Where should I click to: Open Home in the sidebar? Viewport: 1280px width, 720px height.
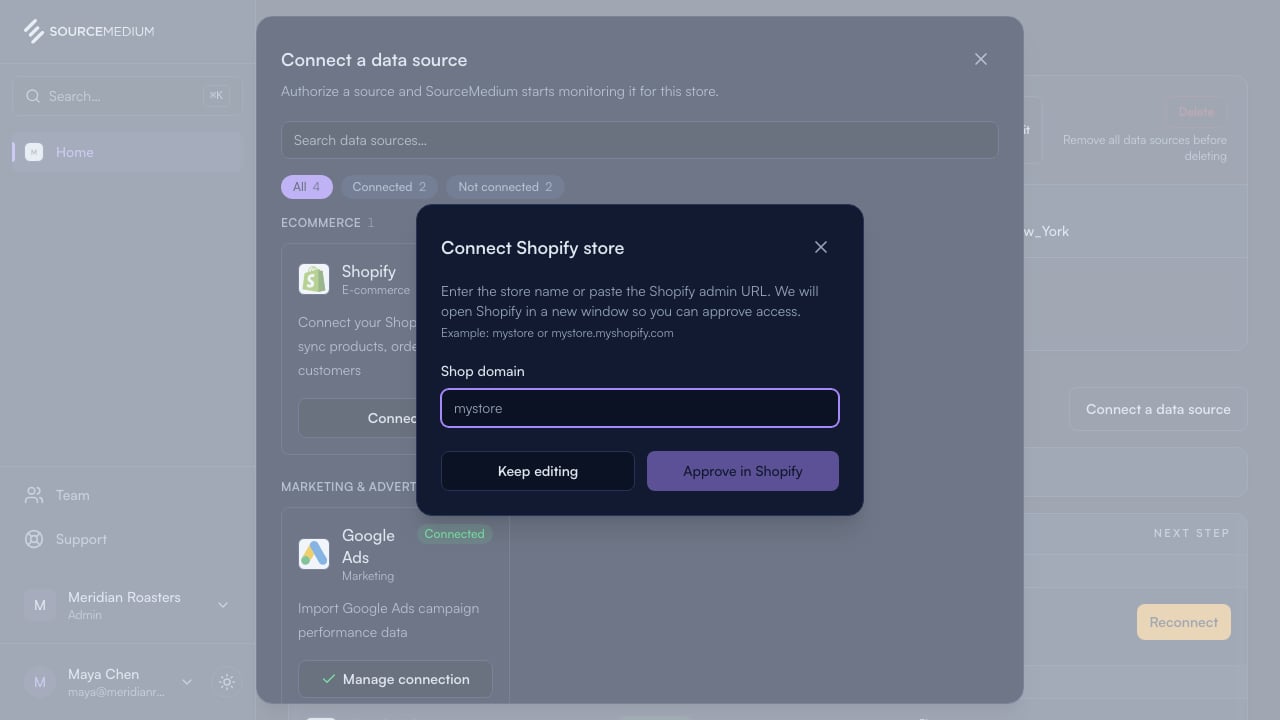point(127,152)
